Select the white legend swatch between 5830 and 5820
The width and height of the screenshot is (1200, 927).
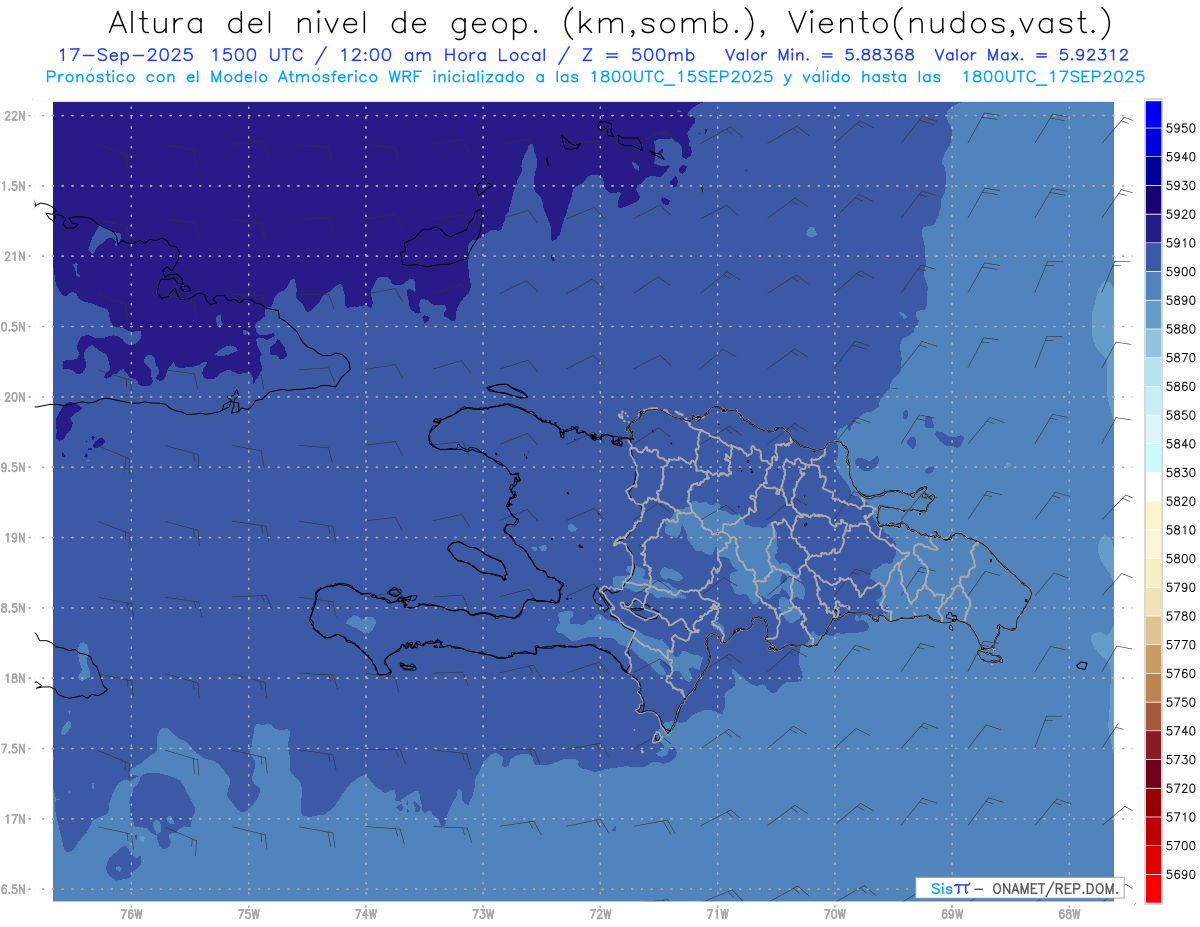click(1153, 487)
